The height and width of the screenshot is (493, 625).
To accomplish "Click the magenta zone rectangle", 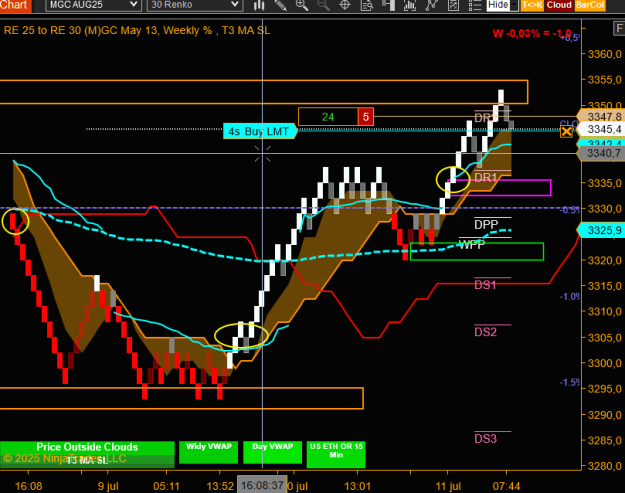I will coord(501,188).
